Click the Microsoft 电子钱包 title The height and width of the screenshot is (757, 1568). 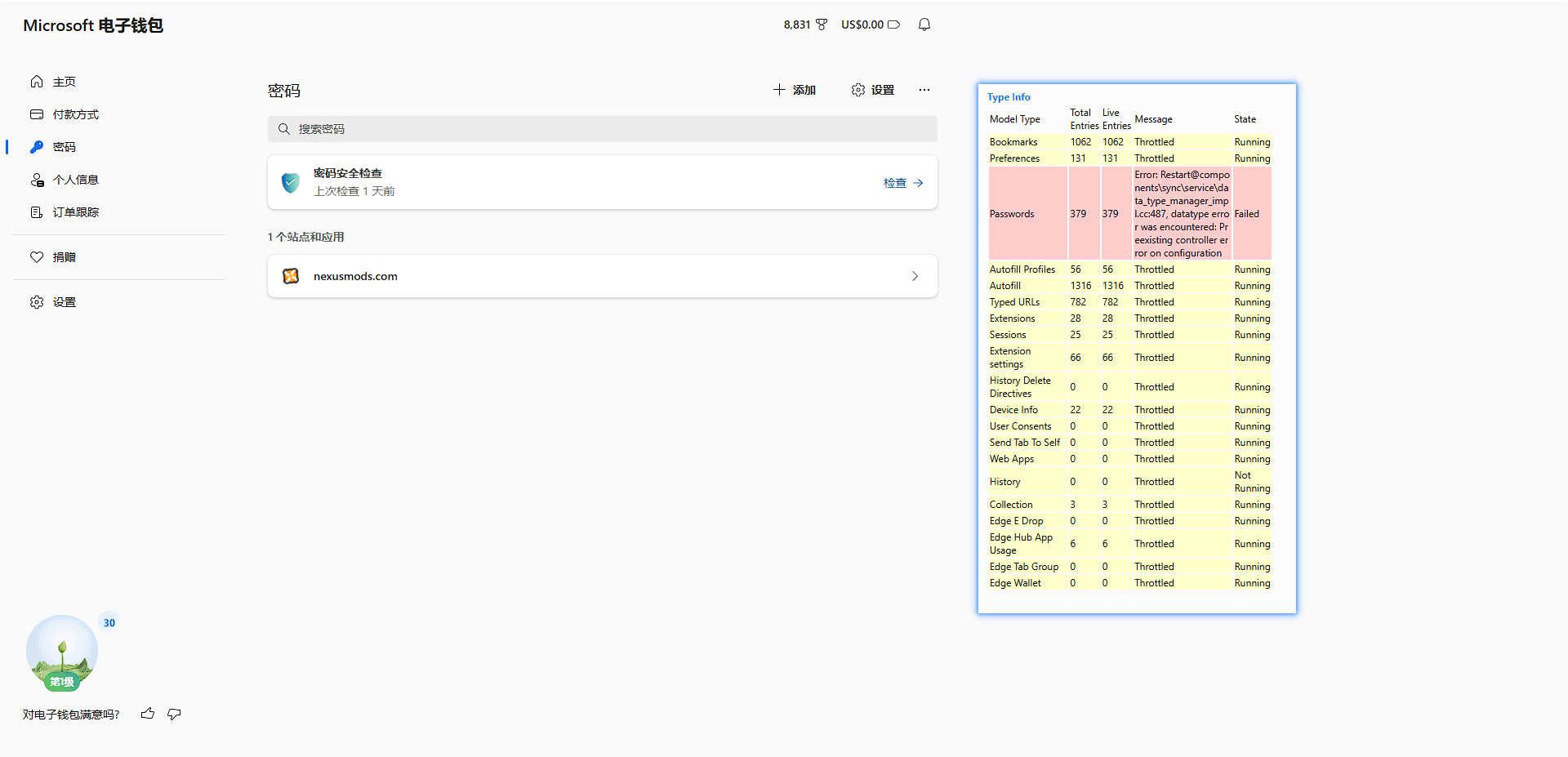click(93, 25)
